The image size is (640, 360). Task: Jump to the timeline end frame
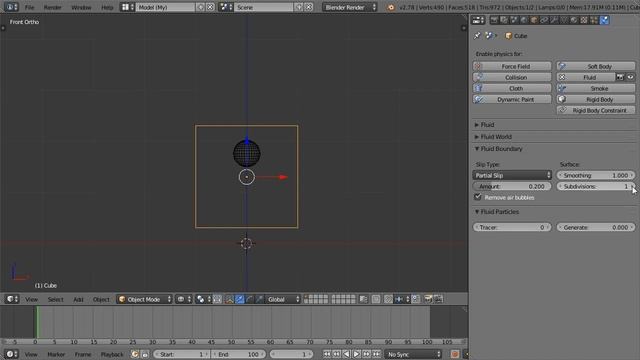(x=377, y=354)
